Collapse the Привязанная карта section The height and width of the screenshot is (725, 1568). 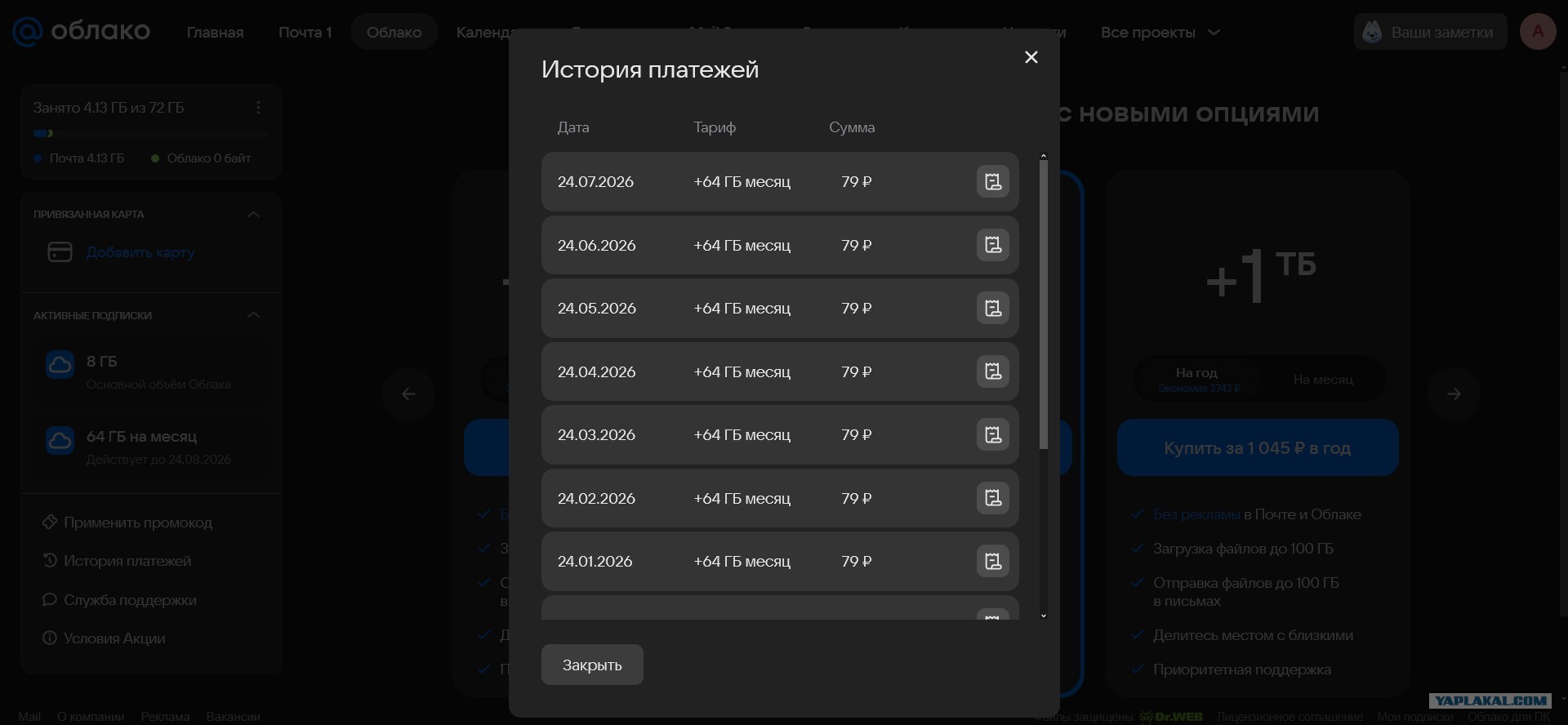click(253, 214)
